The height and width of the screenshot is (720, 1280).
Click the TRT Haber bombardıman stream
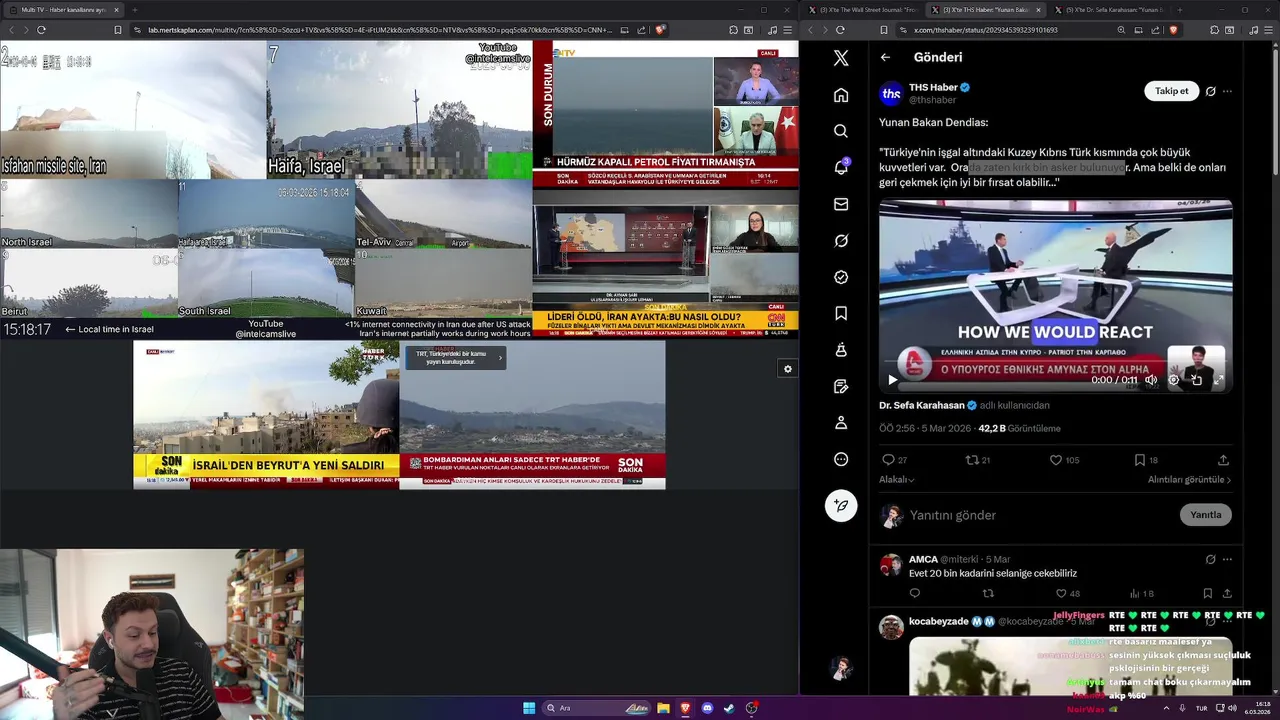(x=532, y=415)
